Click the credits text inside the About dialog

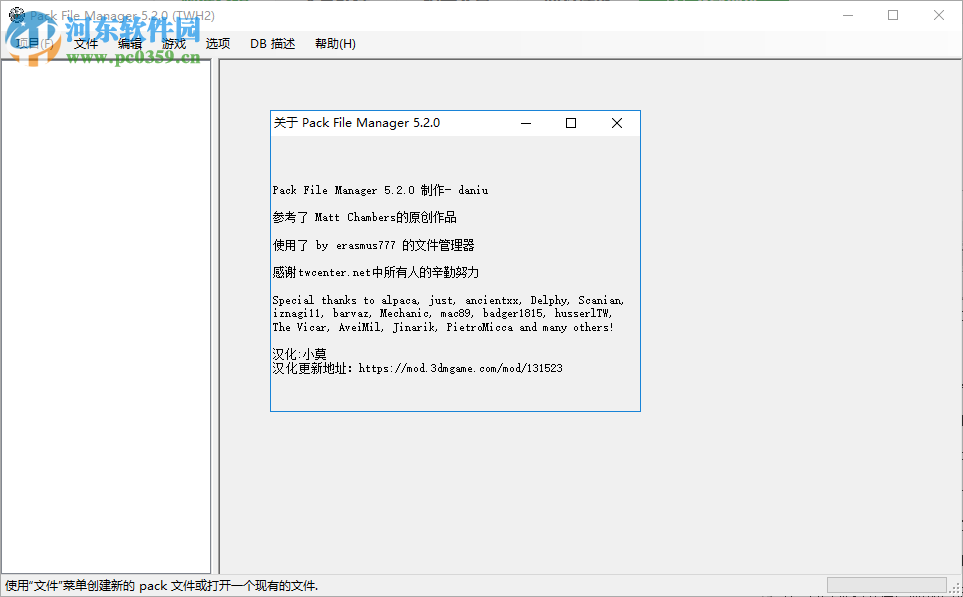(449, 313)
